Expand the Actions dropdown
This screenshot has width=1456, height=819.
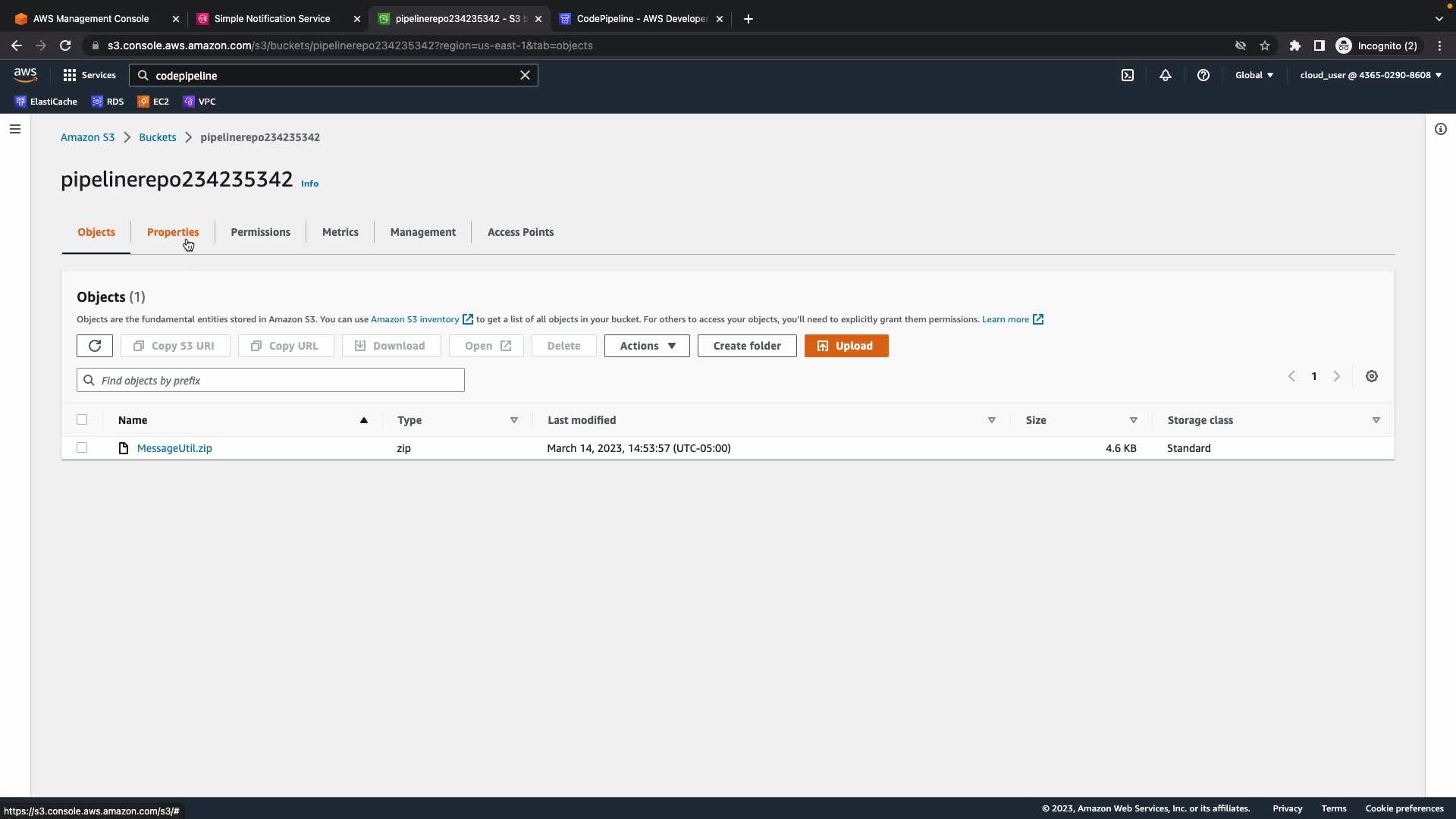pos(647,346)
